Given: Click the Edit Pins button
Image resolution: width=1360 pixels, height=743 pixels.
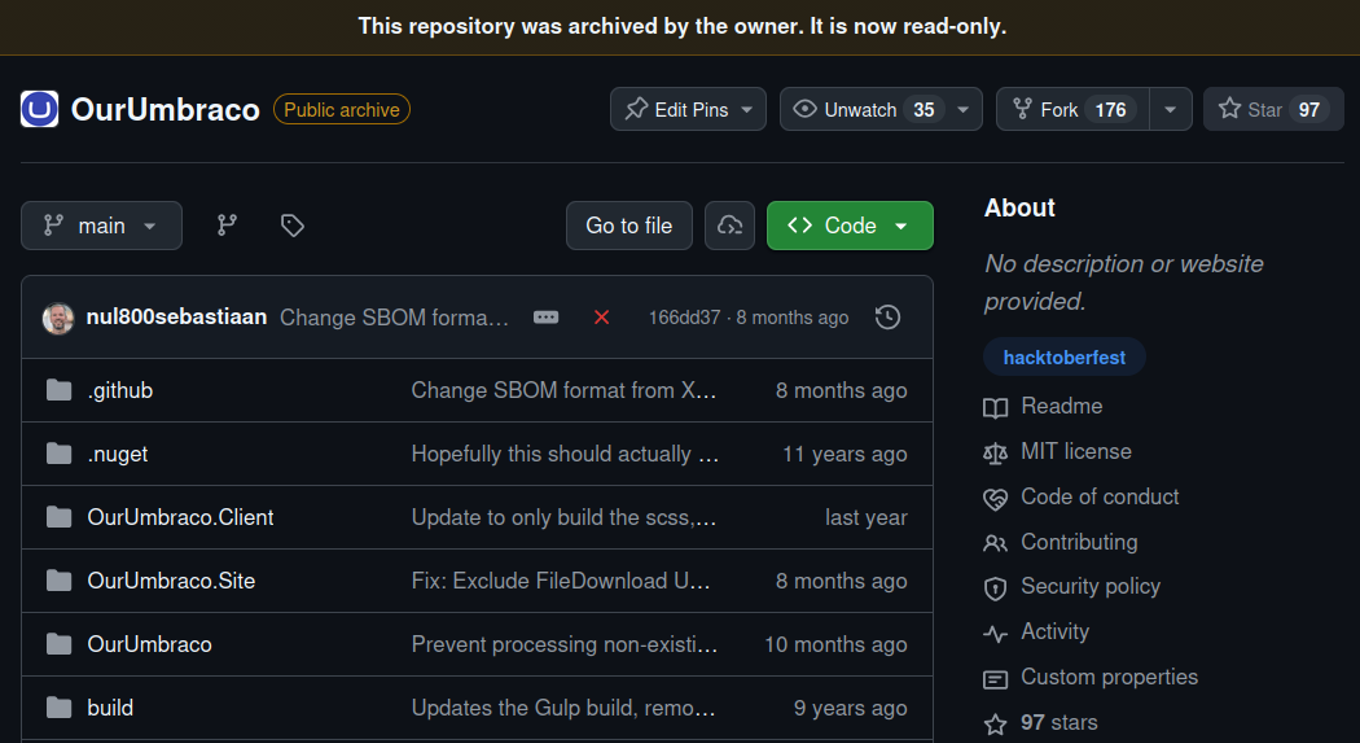Looking at the screenshot, I should (688, 109).
